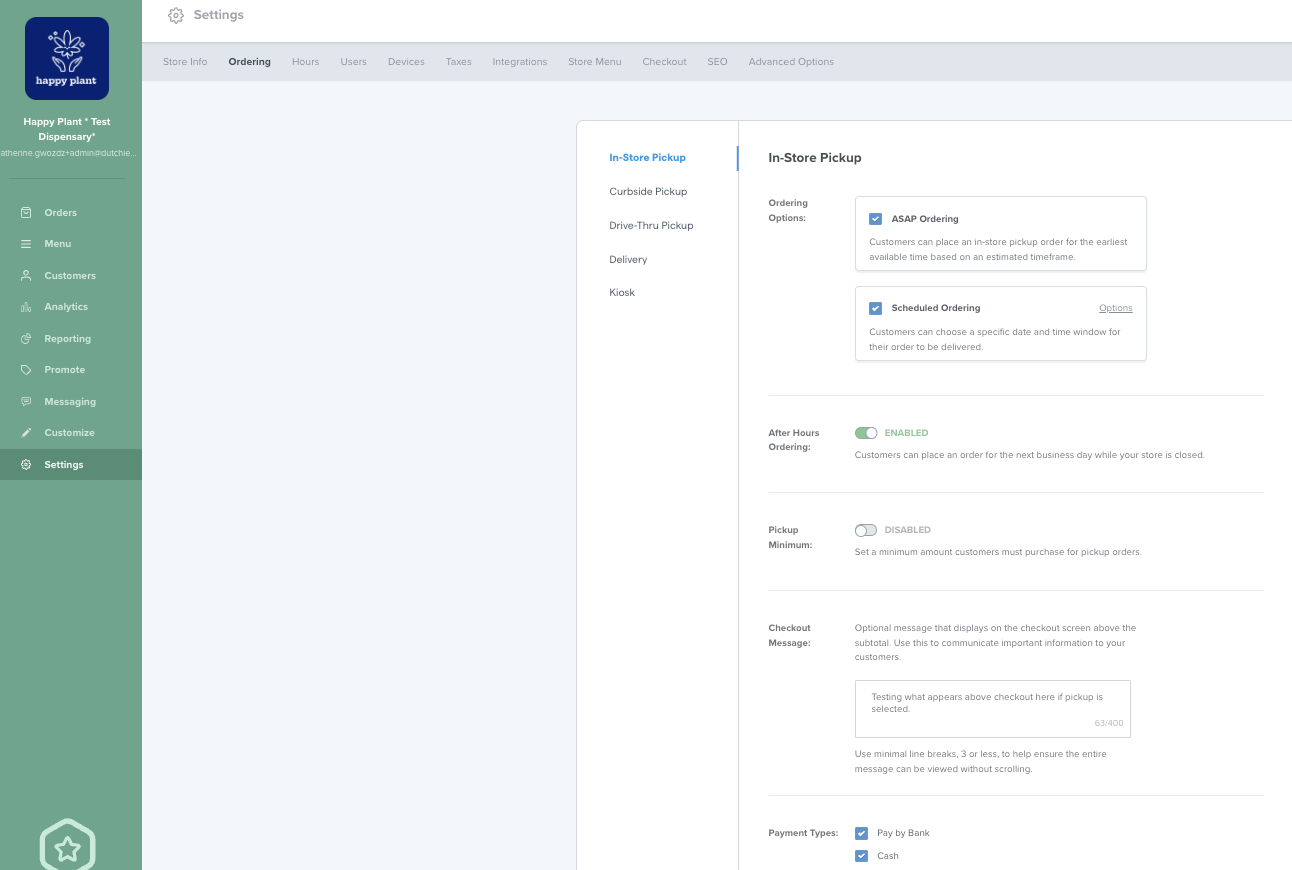Viewport: 1292px width, 870px height.
Task: Click the Promote label in the sidebar
Action: (x=64, y=370)
